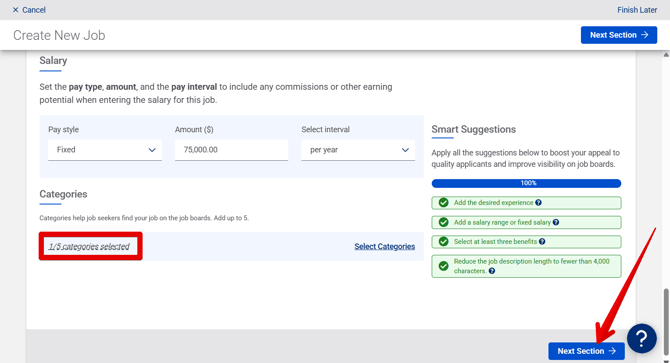Click the Create New Job title
Image resolution: width=670 pixels, height=363 pixels.
click(59, 35)
